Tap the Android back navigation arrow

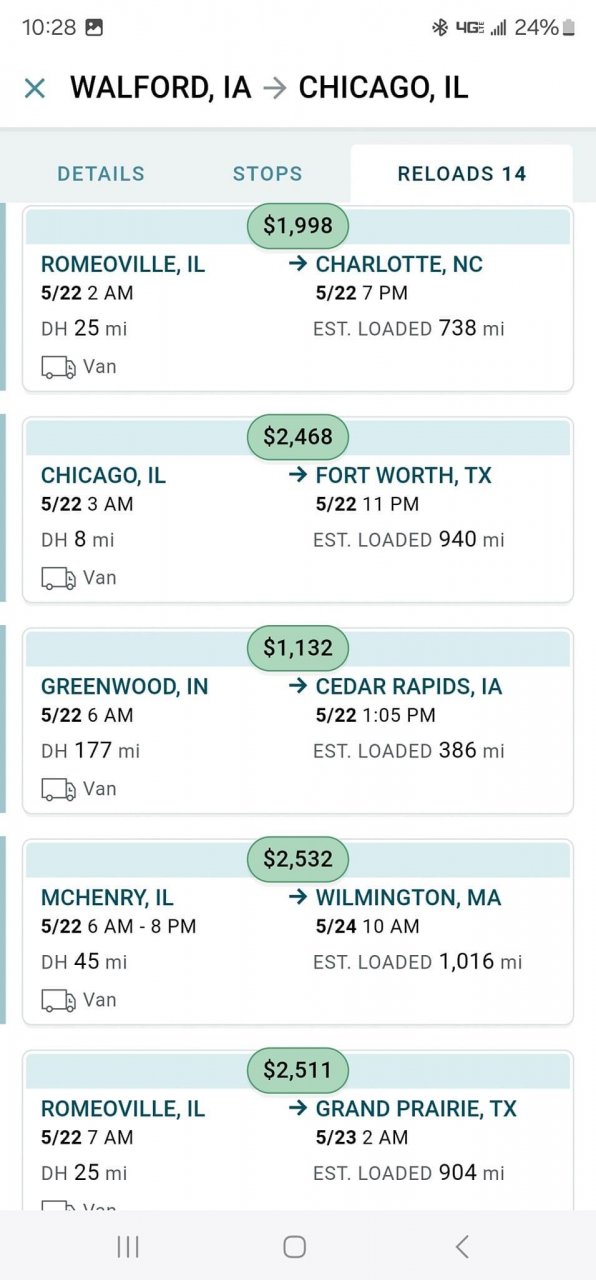(x=462, y=1246)
